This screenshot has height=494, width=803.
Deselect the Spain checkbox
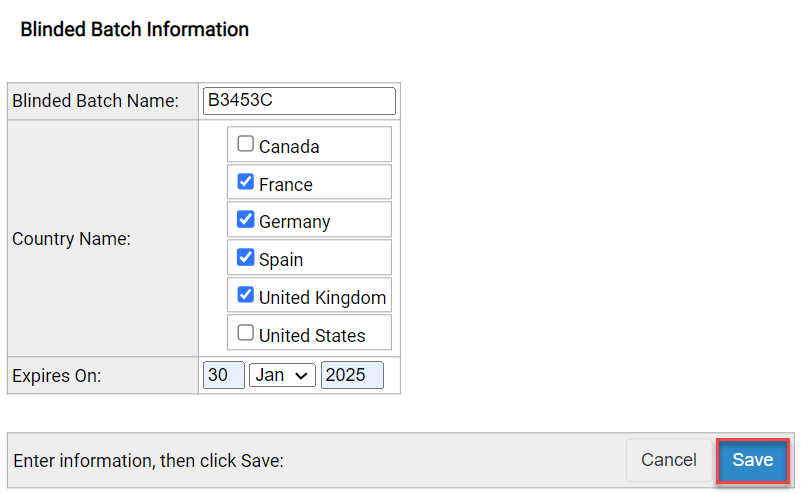pos(245,257)
